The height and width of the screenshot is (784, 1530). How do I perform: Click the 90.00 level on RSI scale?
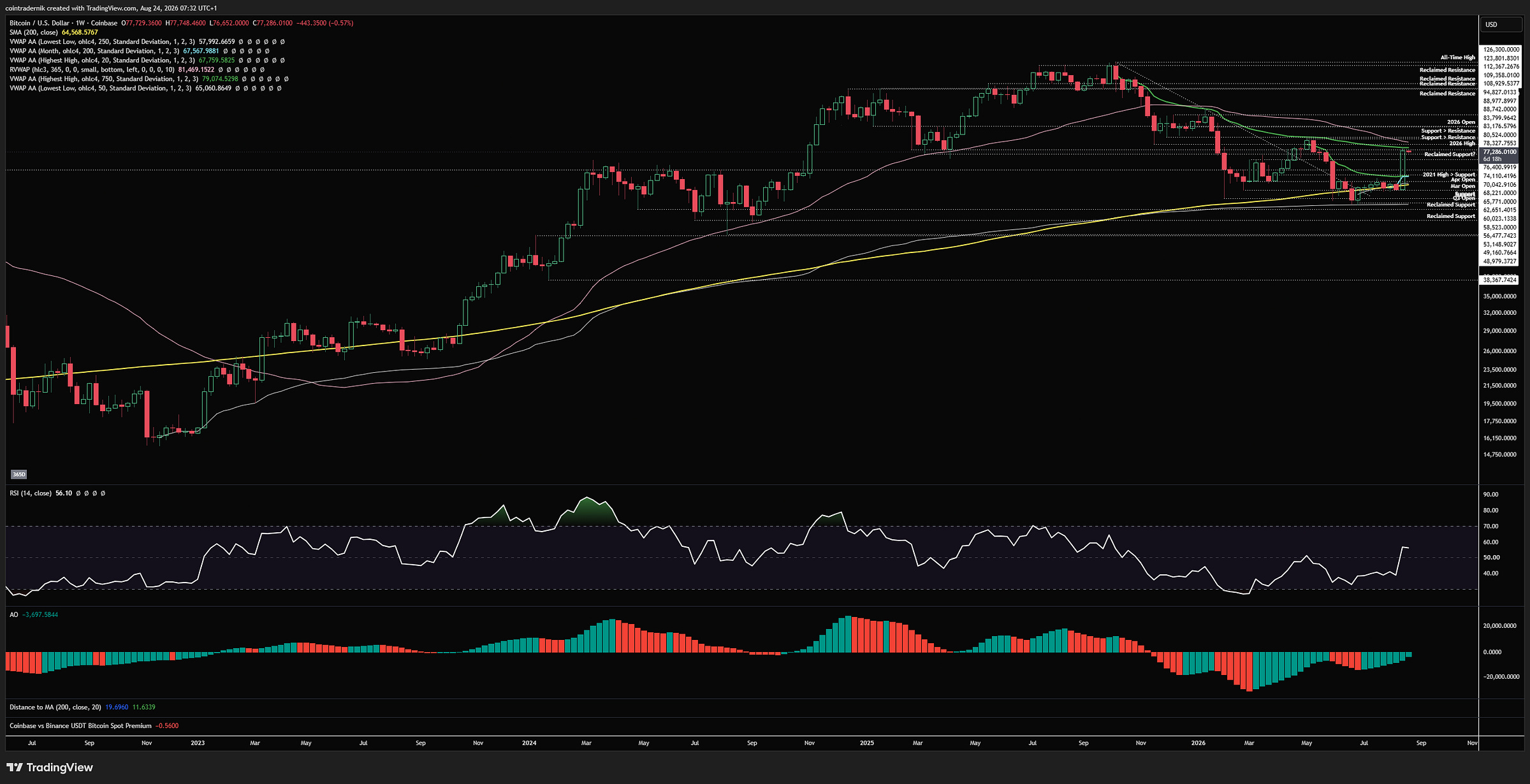pos(1491,495)
